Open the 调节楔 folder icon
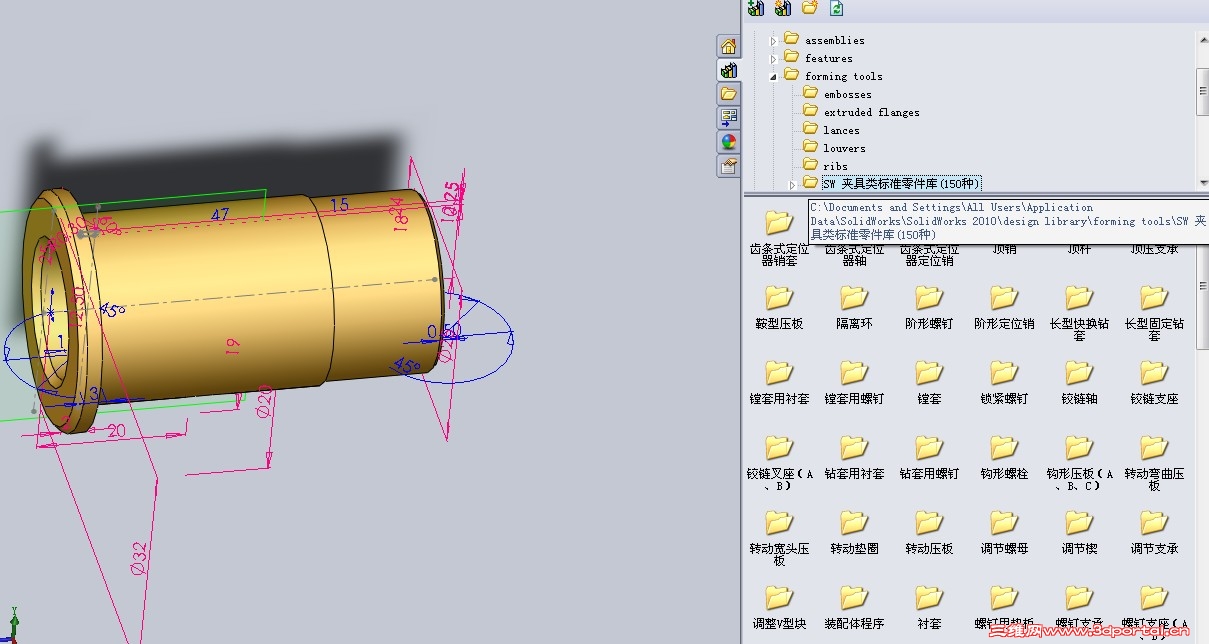The image size is (1209, 644). tap(1079, 523)
